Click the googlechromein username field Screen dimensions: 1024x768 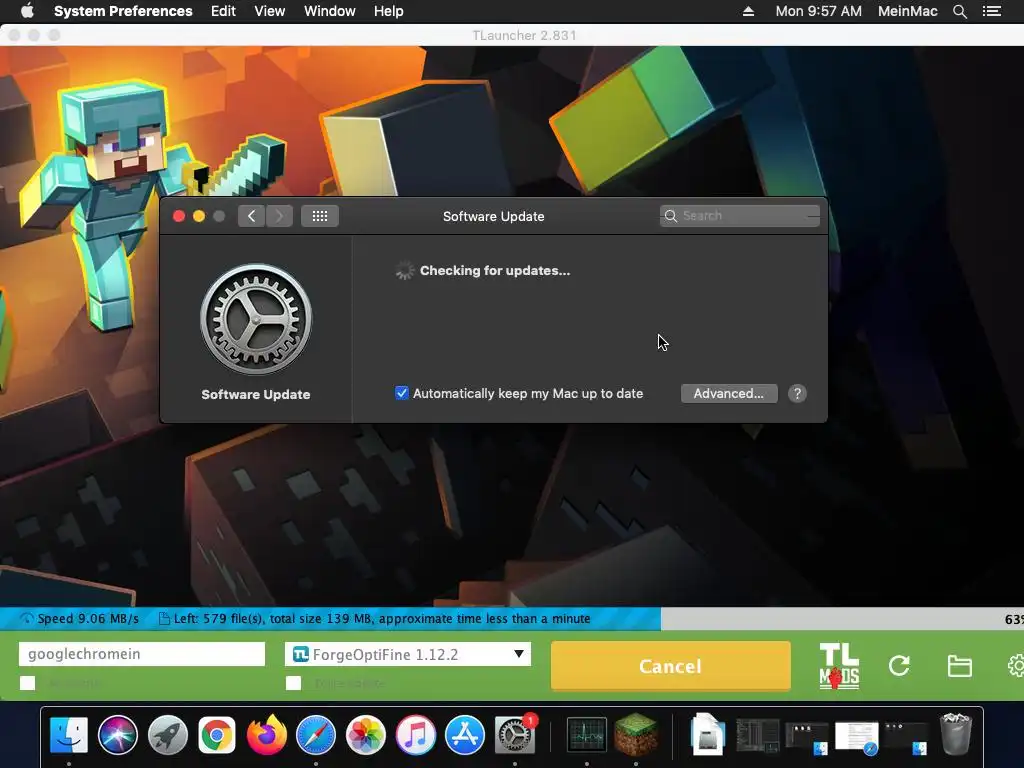(x=142, y=654)
